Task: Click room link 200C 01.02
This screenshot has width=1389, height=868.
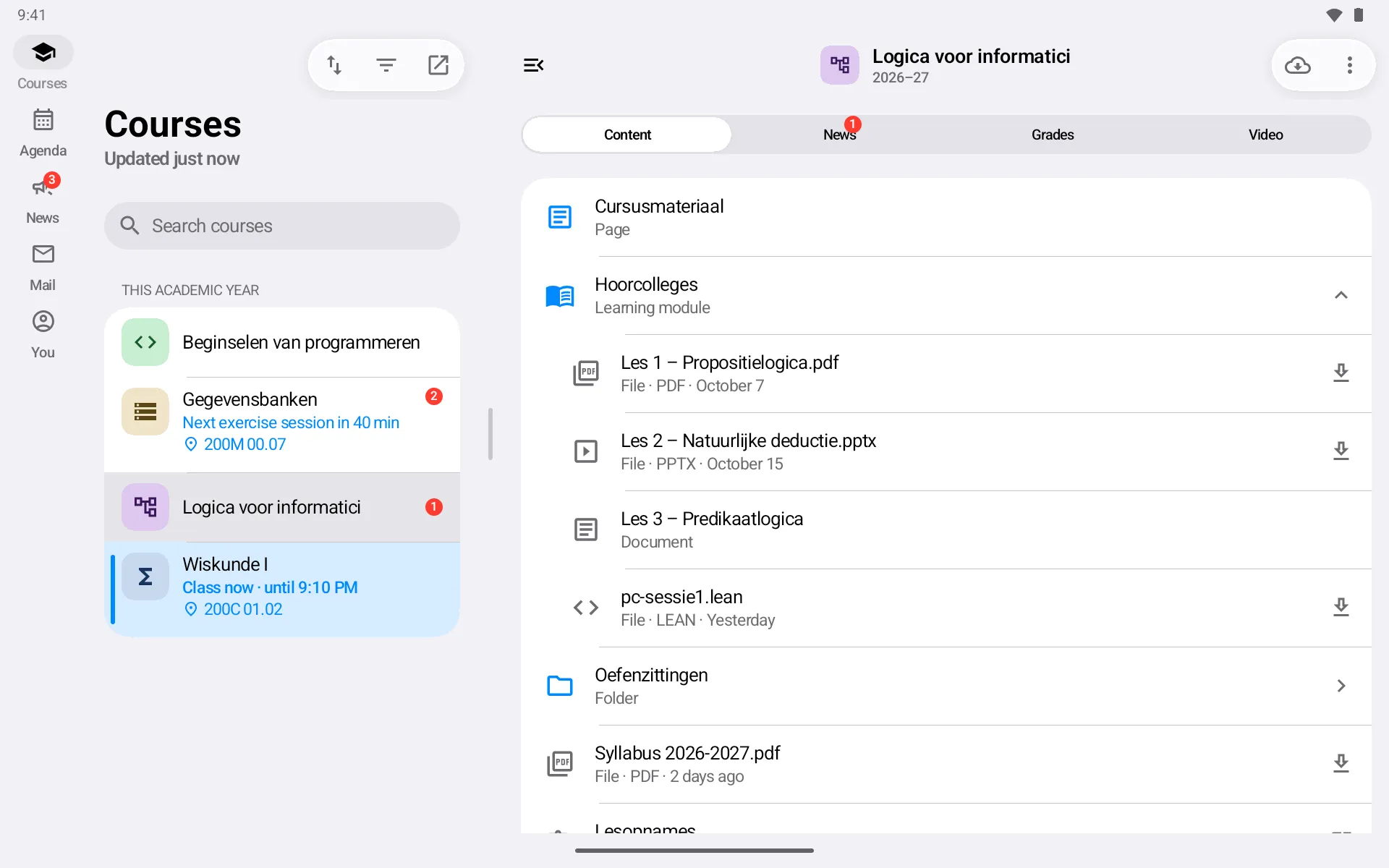Action: pos(233,609)
